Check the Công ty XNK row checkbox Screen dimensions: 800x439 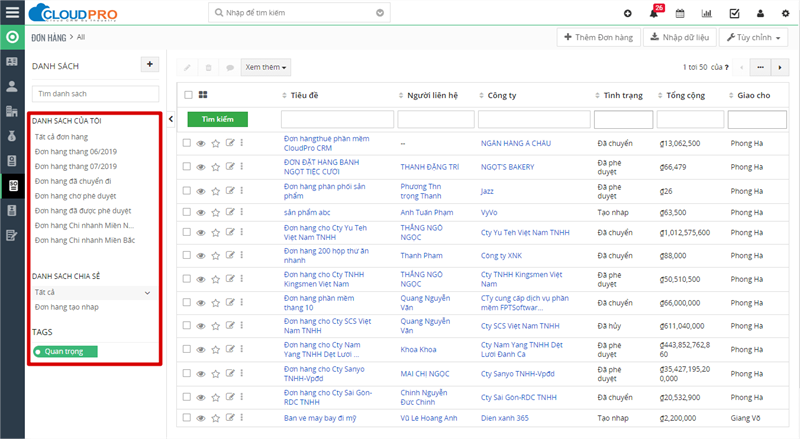[x=187, y=255]
